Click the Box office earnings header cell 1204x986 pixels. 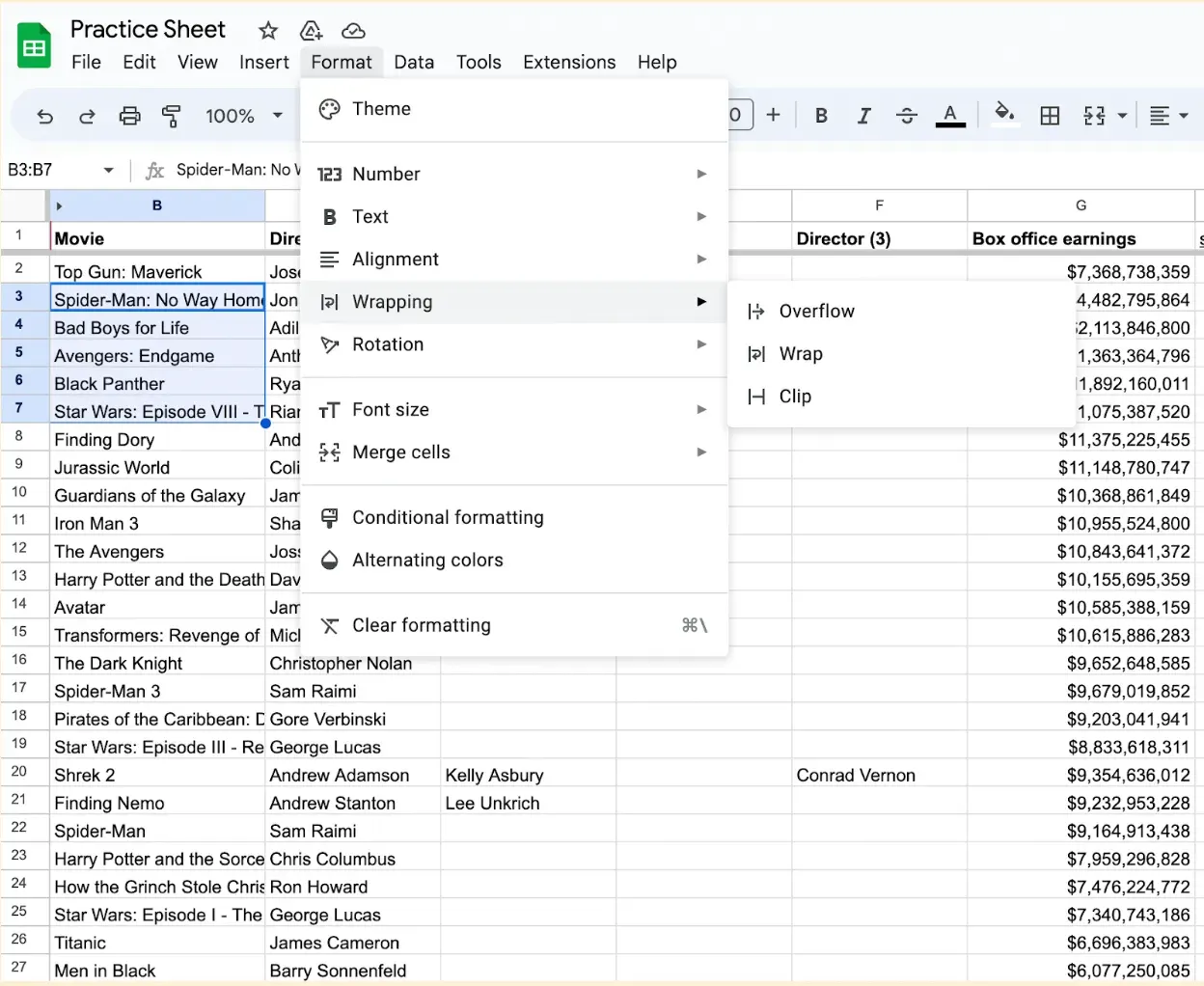coord(1081,238)
